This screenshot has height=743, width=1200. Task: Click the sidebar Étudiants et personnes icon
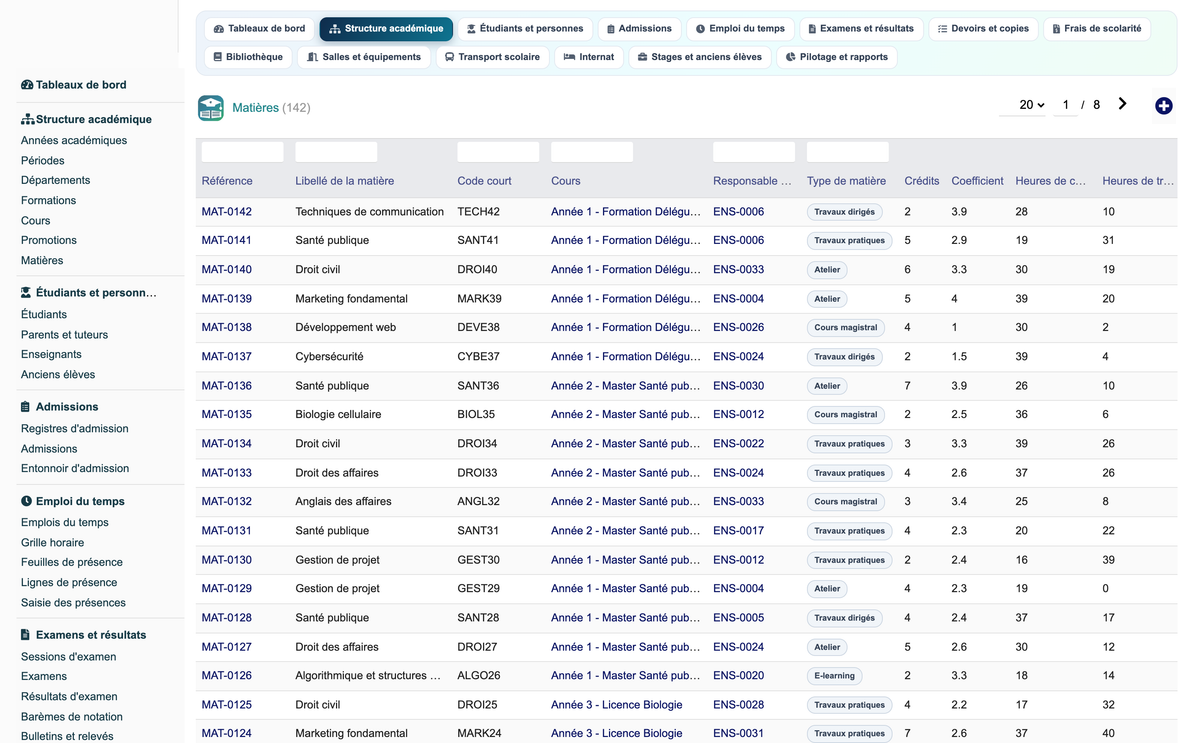tap(26, 293)
